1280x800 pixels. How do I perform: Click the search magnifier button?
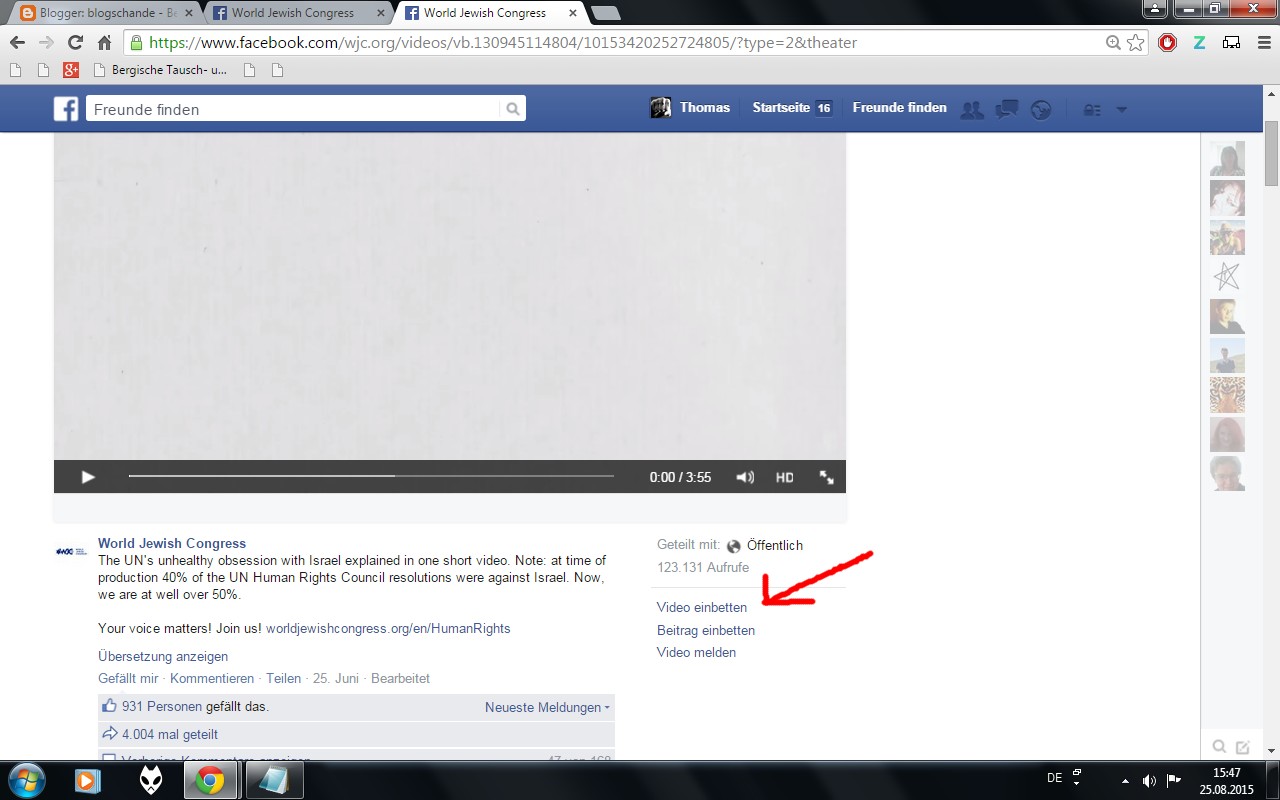[x=513, y=109]
